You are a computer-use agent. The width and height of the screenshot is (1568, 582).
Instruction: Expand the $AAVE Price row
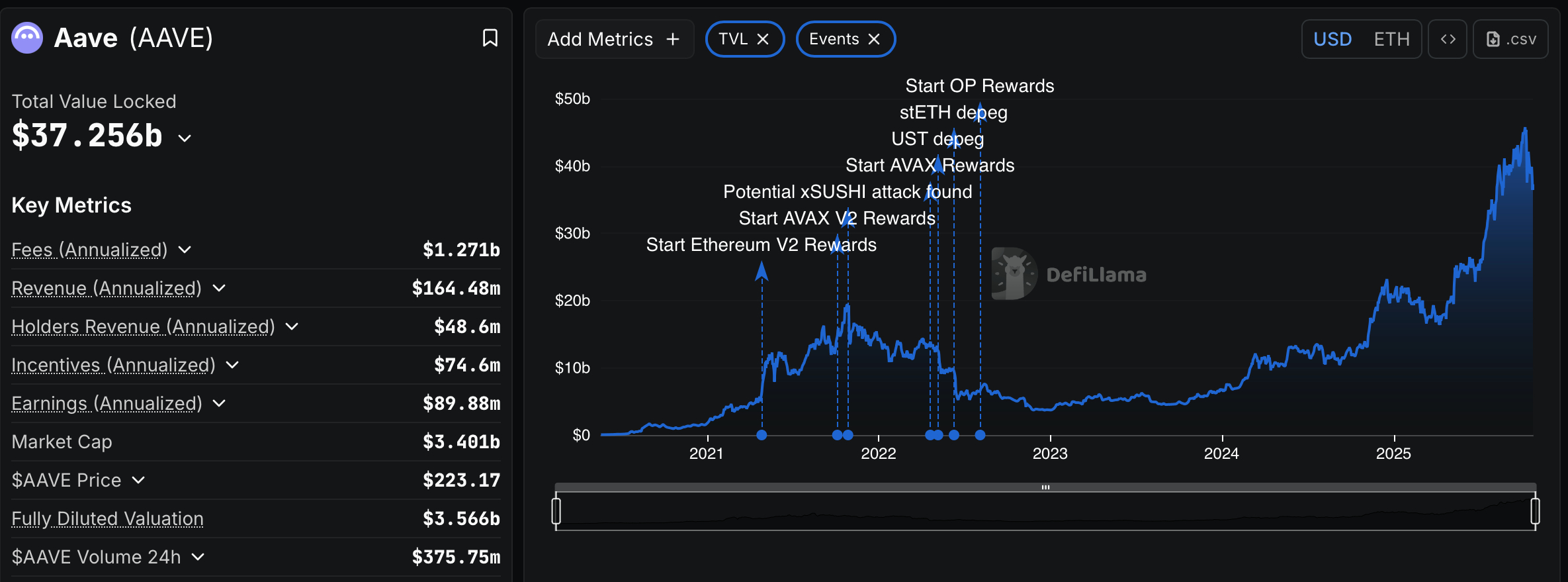(x=138, y=480)
